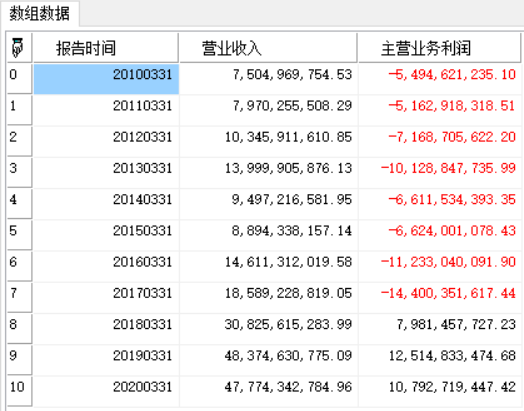Click the highlighted cell 20100331
Screen dimensions: 524x411
pos(106,79)
